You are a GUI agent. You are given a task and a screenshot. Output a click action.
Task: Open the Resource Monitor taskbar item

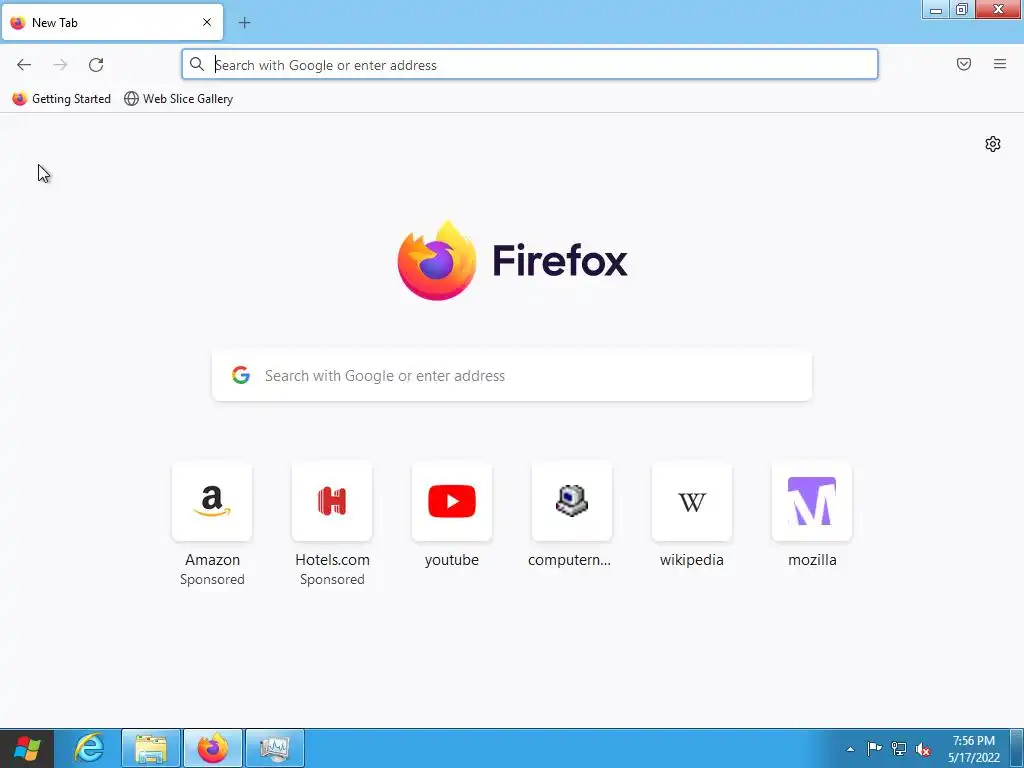point(275,748)
